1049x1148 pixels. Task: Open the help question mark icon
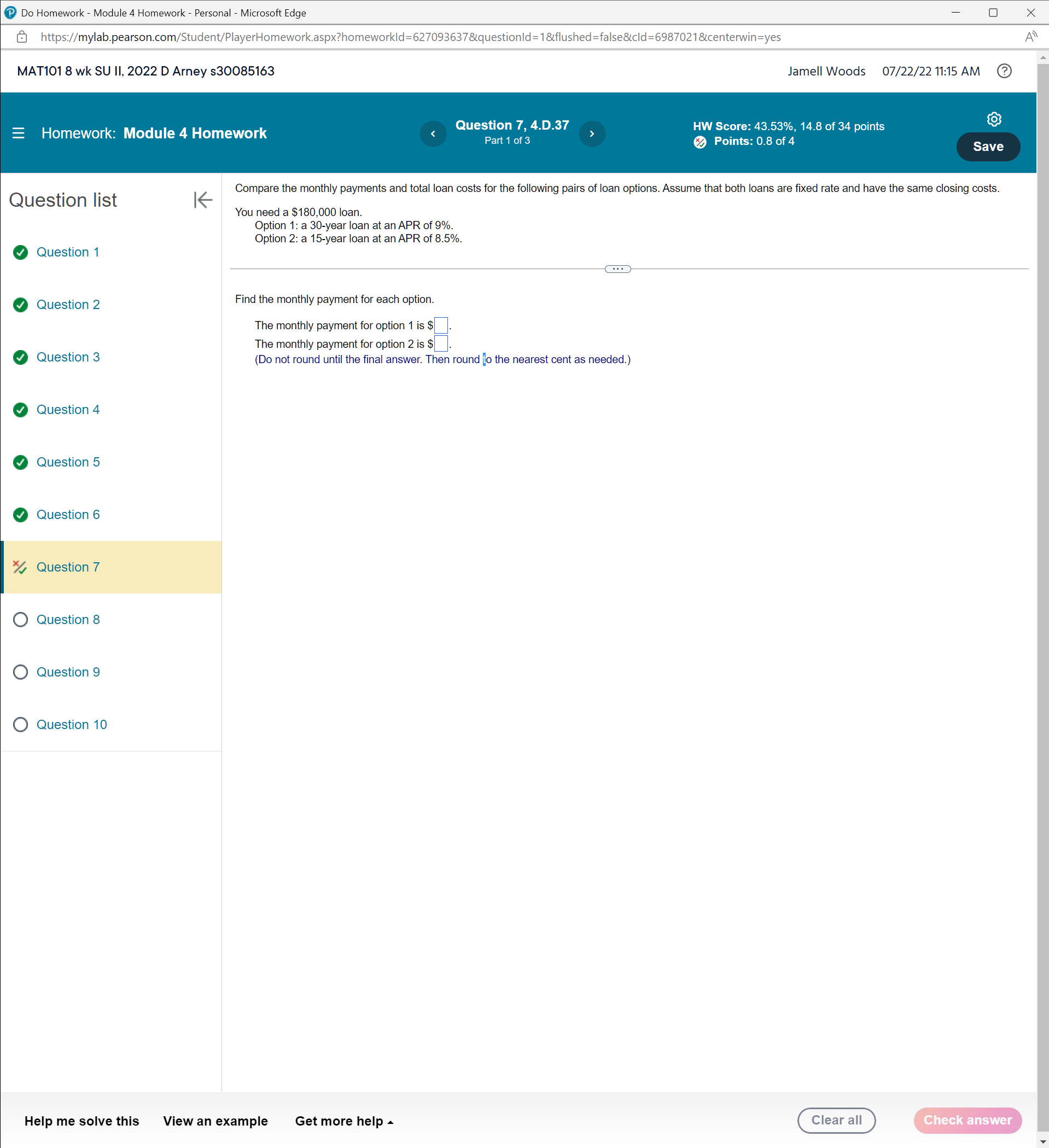pyautogui.click(x=1004, y=71)
